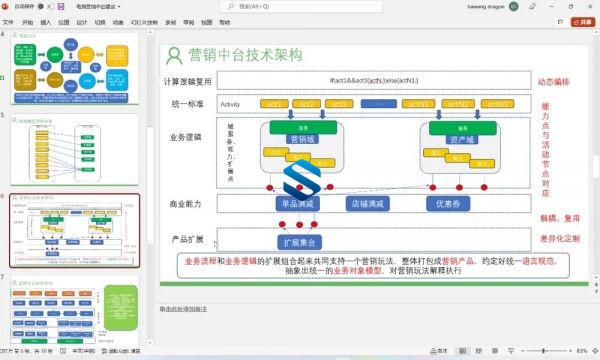Switch to Slide Sorter view icon

(479, 351)
